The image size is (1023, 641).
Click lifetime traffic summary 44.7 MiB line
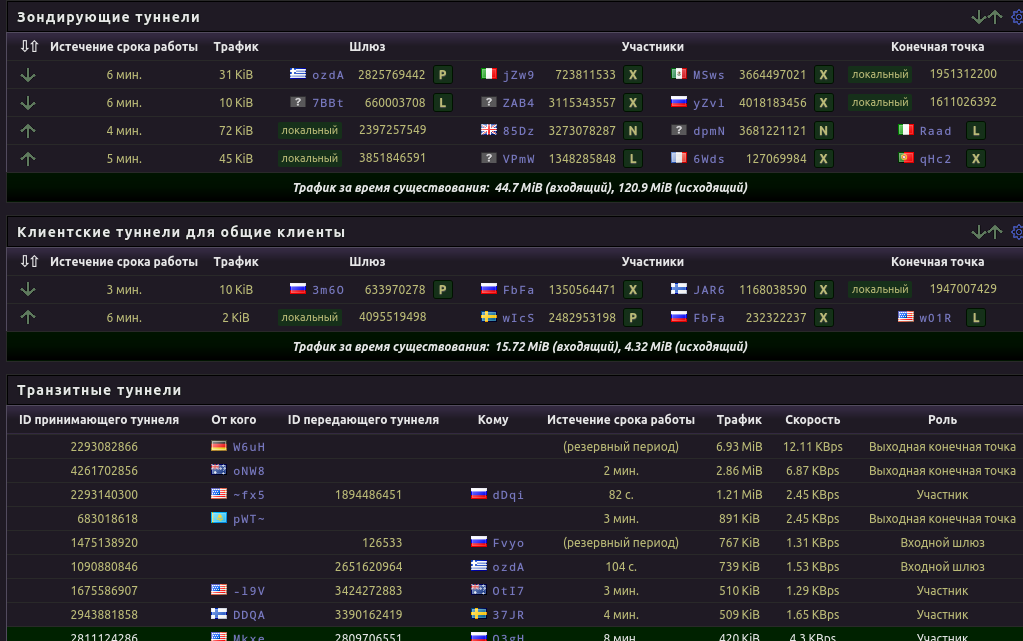pyautogui.click(x=520, y=187)
